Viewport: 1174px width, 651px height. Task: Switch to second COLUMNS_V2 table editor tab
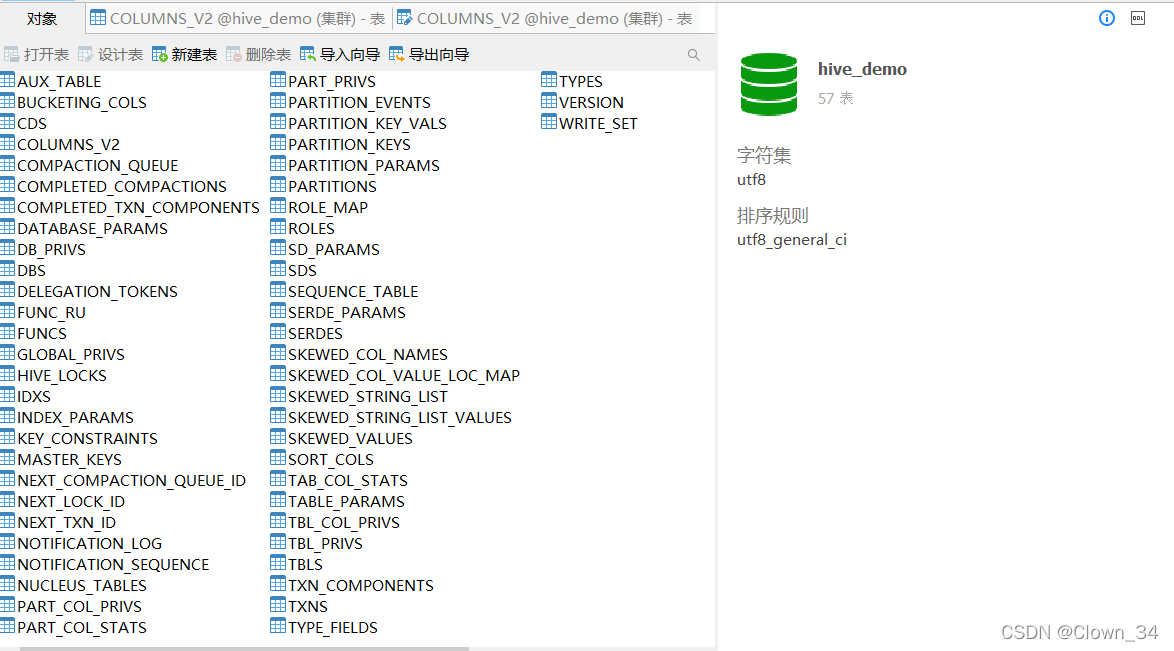[545, 19]
